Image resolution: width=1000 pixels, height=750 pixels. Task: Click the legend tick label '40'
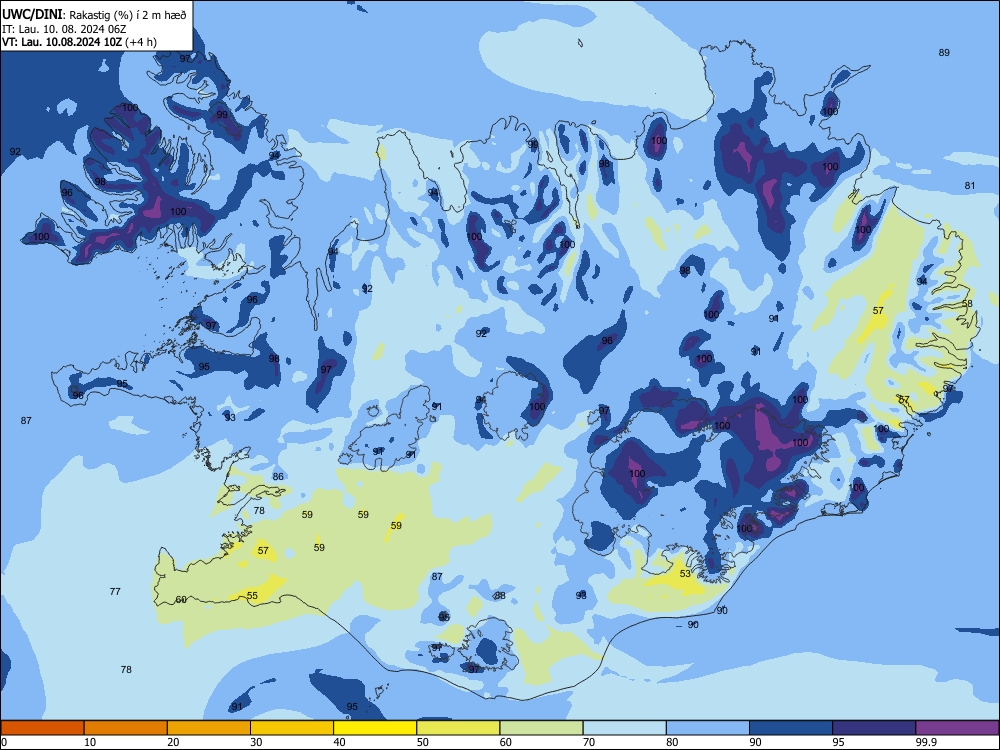pyautogui.click(x=340, y=742)
